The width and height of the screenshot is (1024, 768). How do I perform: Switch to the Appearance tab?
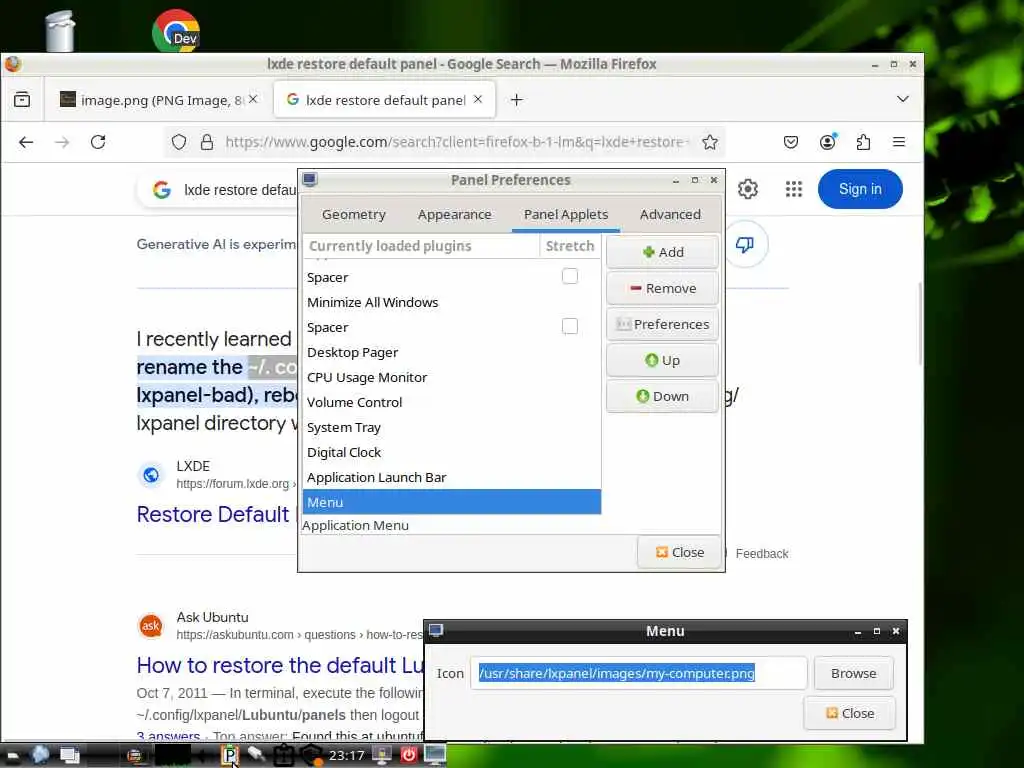(455, 215)
